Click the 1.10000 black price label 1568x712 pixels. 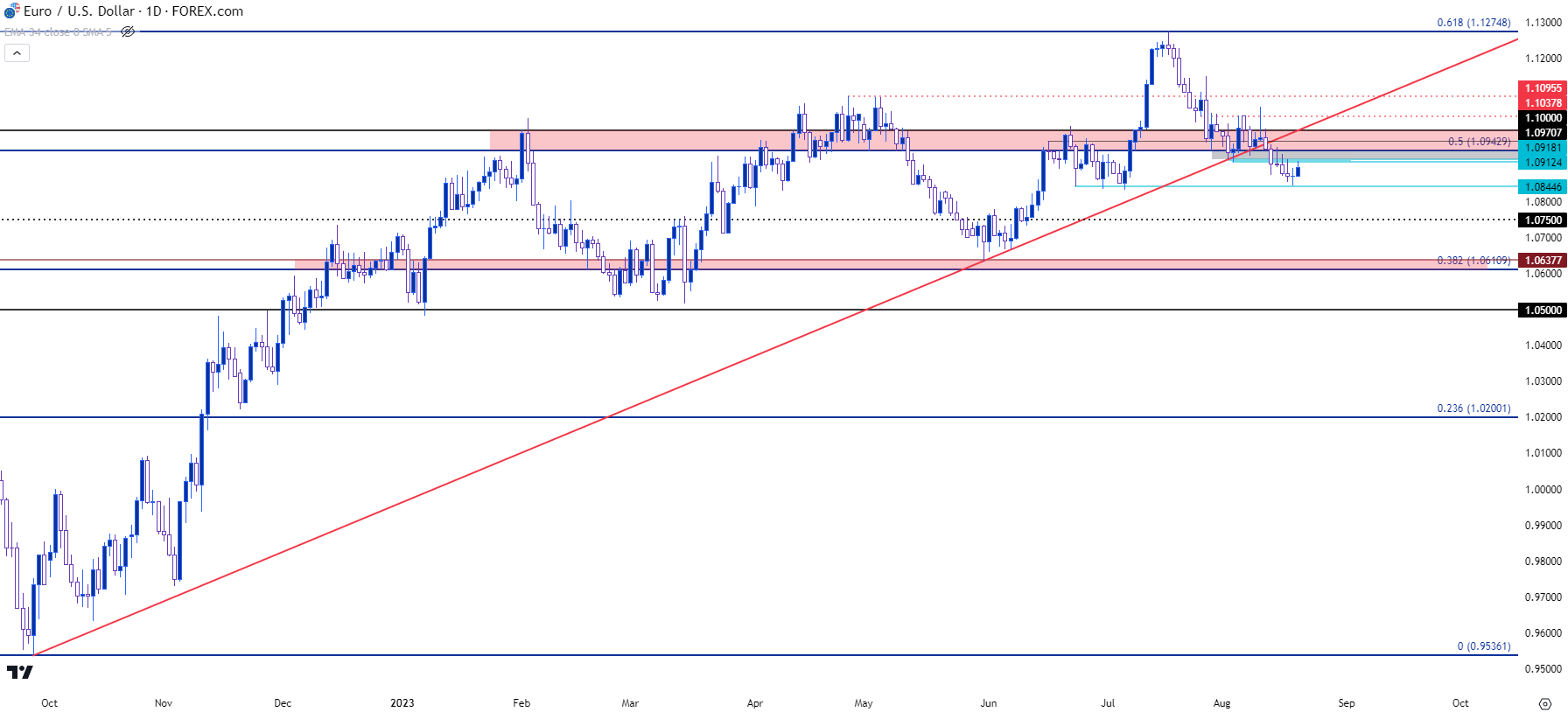pos(1543,118)
